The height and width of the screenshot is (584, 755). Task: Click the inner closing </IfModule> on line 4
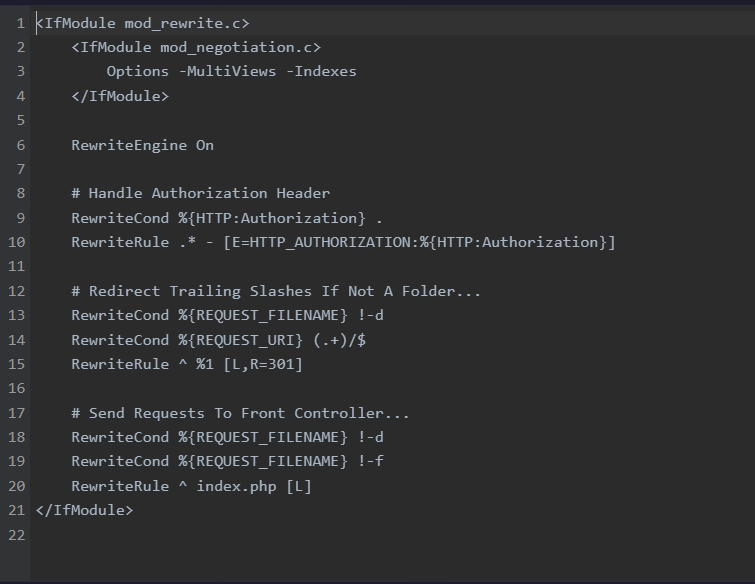click(120, 96)
